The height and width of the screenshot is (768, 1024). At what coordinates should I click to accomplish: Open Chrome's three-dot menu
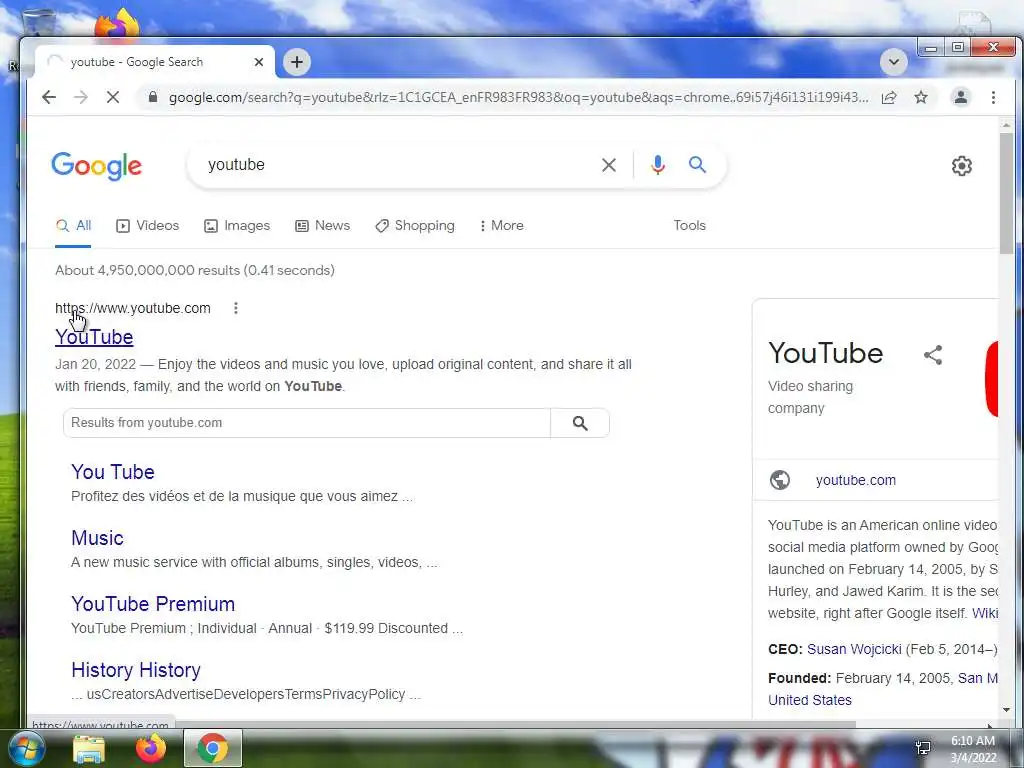click(993, 97)
